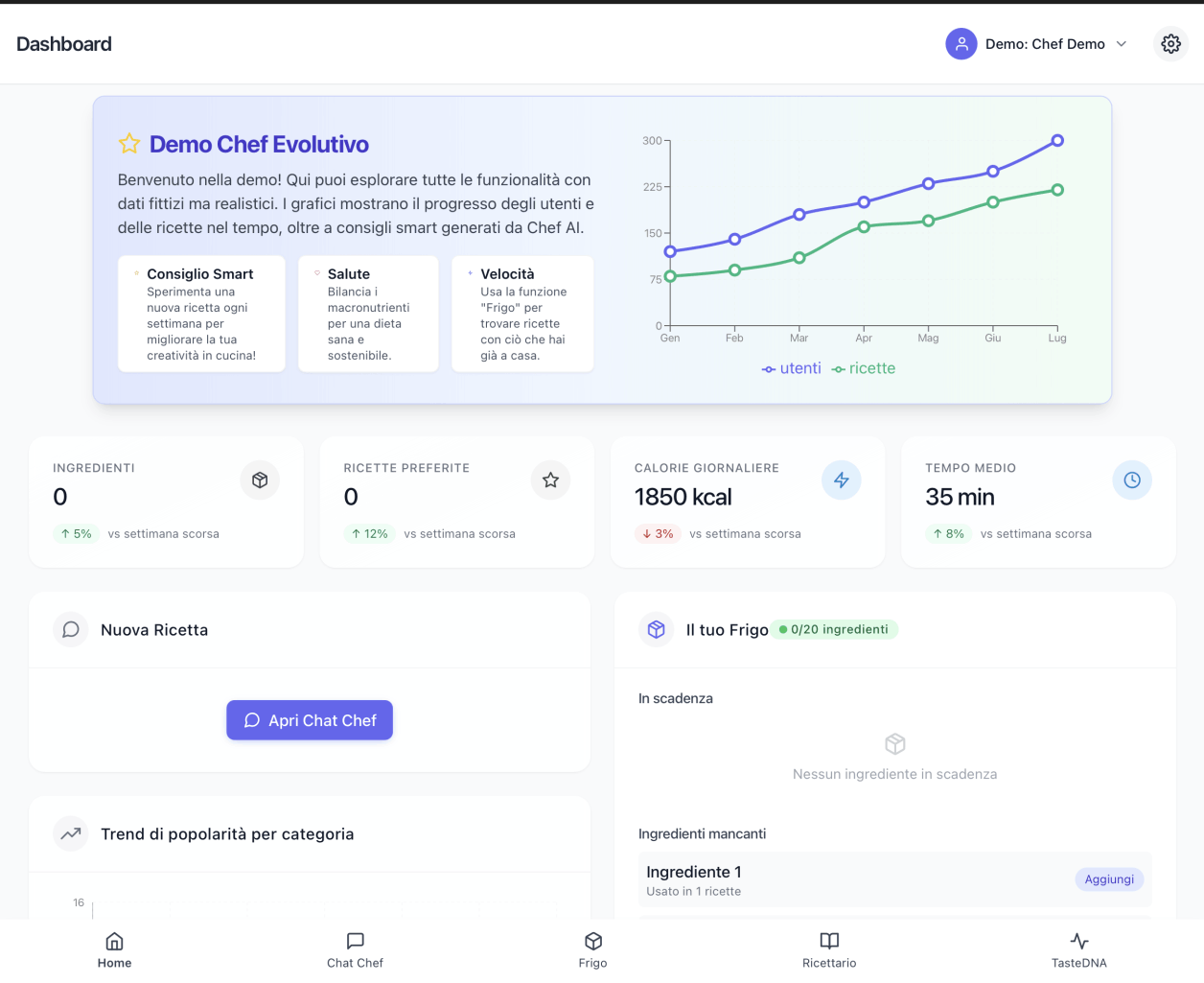The width and height of the screenshot is (1204, 983).
Task: Click the Calorie Giornaliere lightning icon
Action: coord(841,480)
